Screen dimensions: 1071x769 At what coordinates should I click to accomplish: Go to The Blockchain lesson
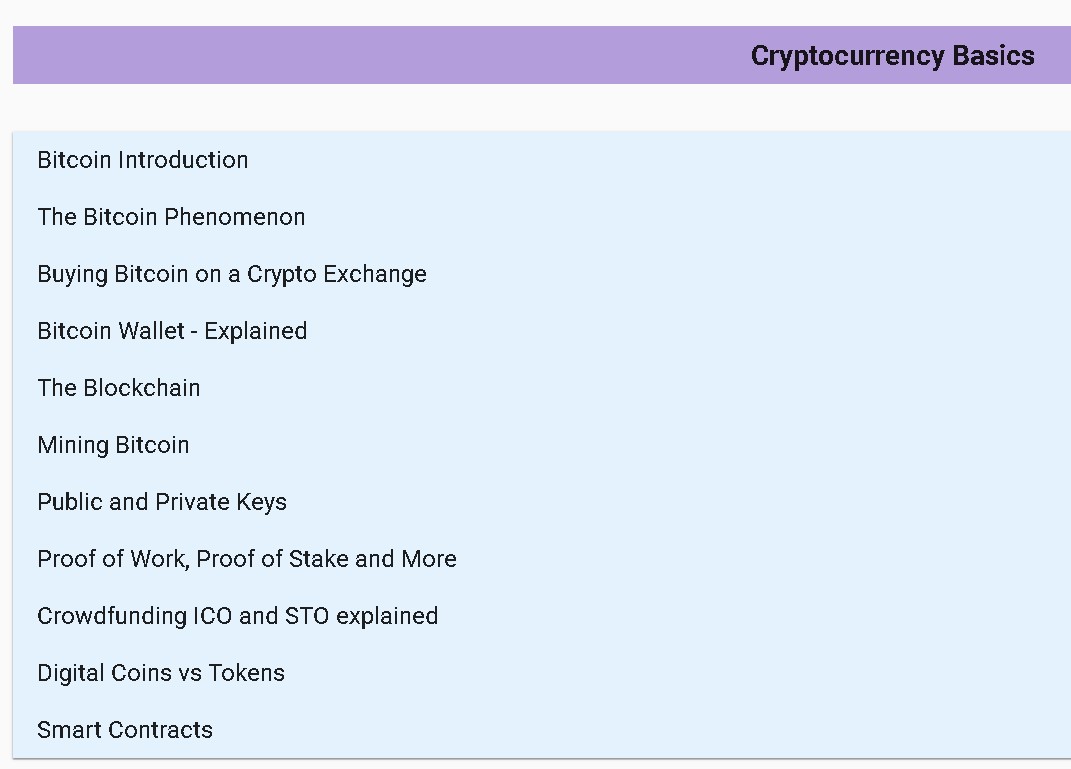pyautogui.click(x=119, y=388)
